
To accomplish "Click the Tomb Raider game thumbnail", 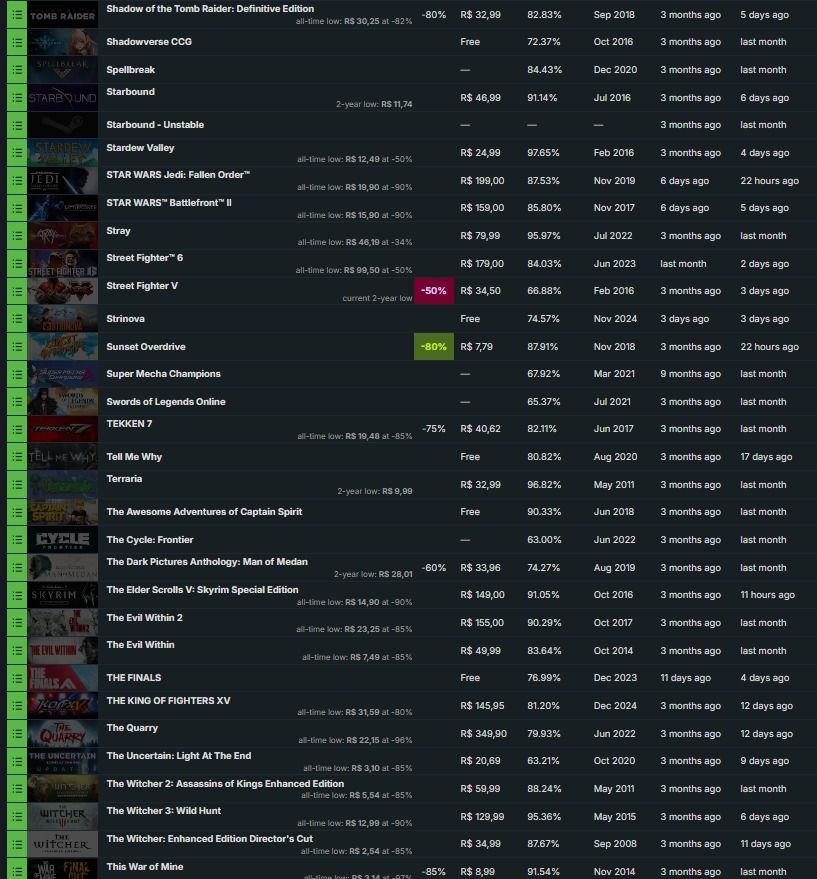I will [63, 15].
